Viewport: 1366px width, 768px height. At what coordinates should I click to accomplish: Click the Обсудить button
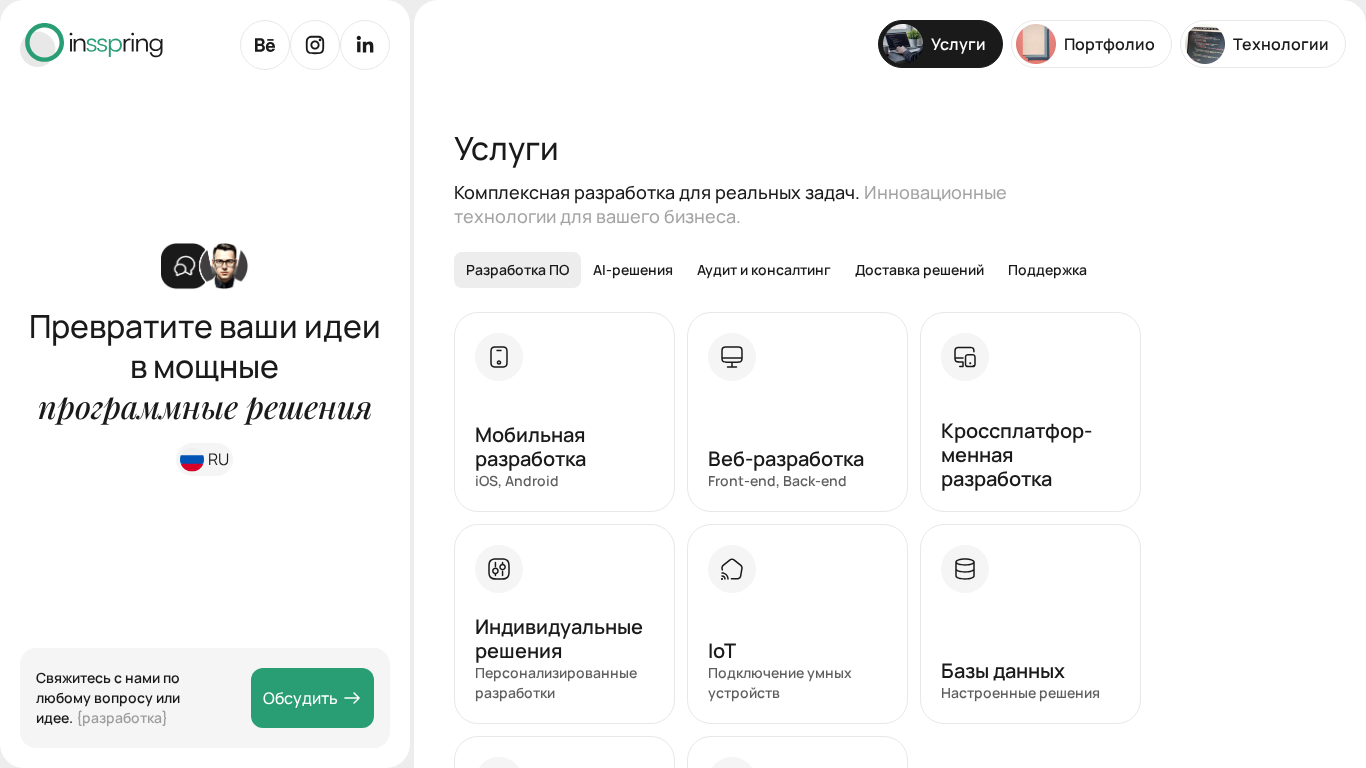(x=312, y=698)
